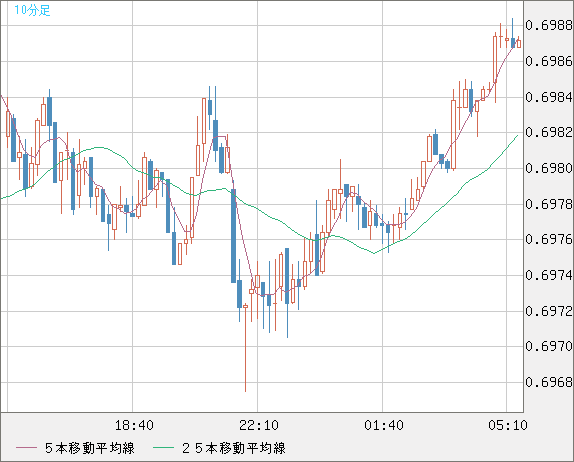Click the 01:40 time axis label
The image size is (574, 462).
coord(384,425)
